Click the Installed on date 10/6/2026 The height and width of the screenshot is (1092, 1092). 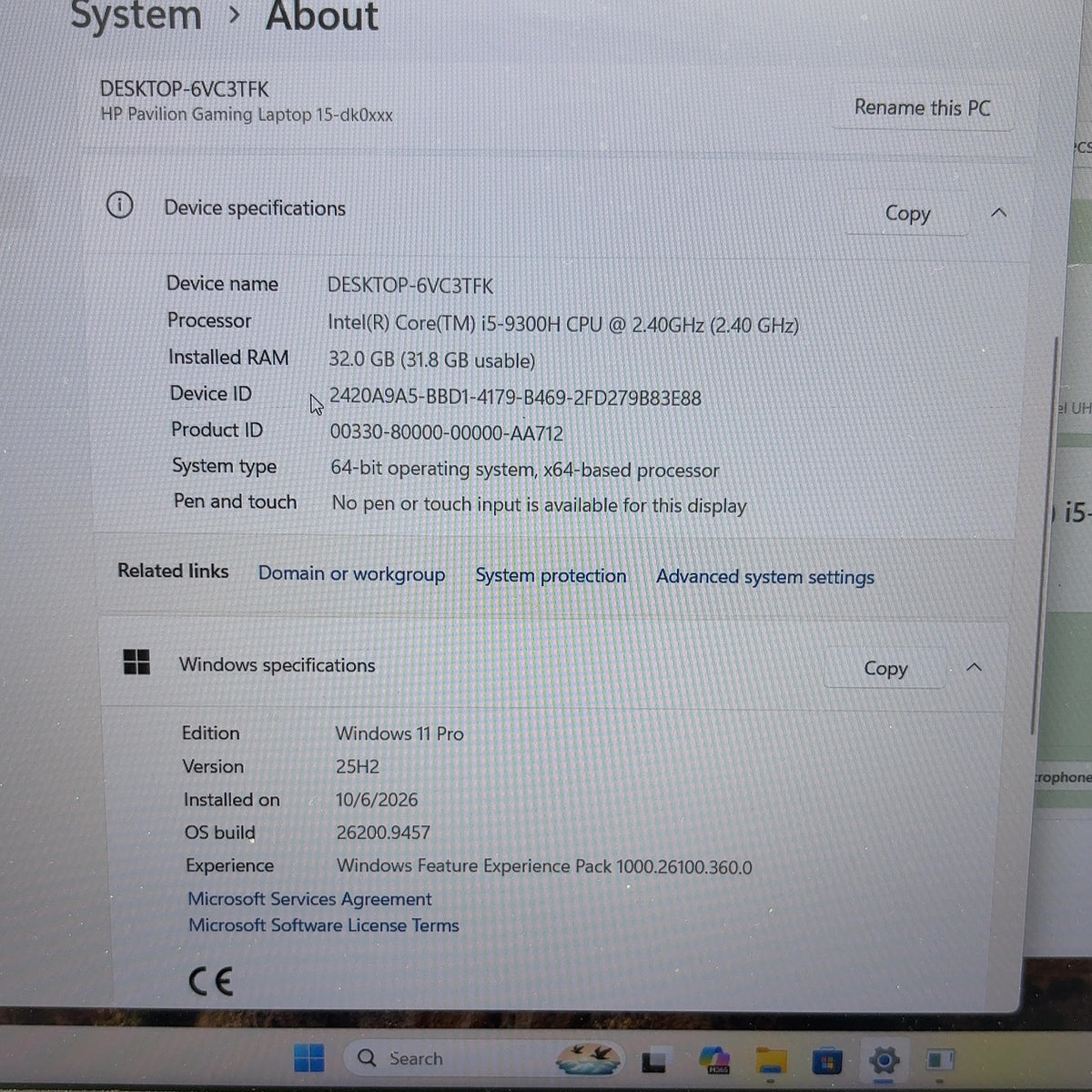pos(377,800)
